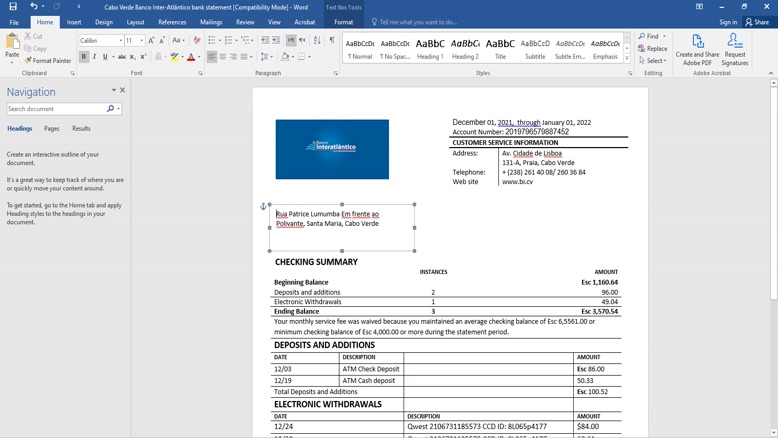Viewport: 778px width, 438px height.
Task: Toggle Bold formatting
Action: 83,57
